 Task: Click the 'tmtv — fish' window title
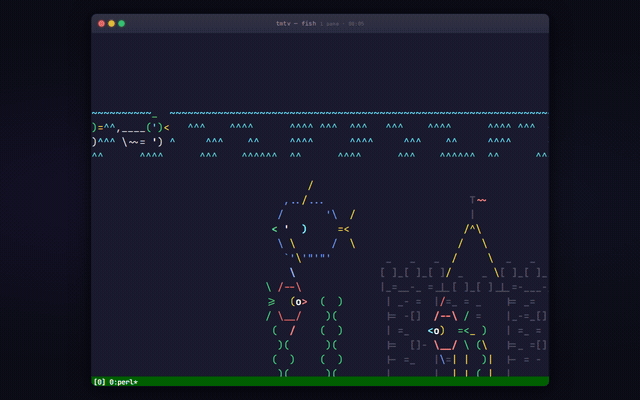click(296, 23)
